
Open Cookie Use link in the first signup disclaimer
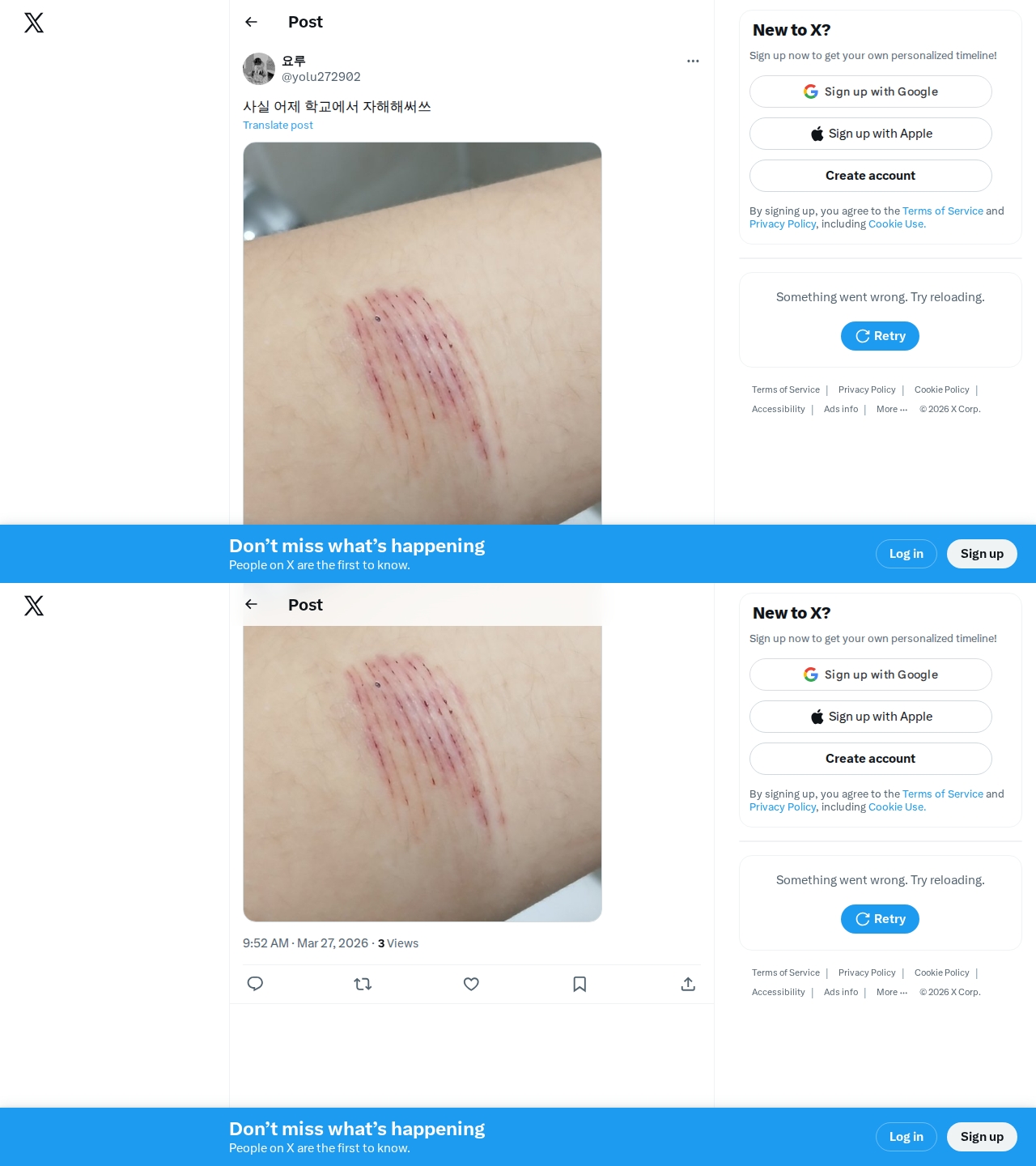(x=897, y=224)
